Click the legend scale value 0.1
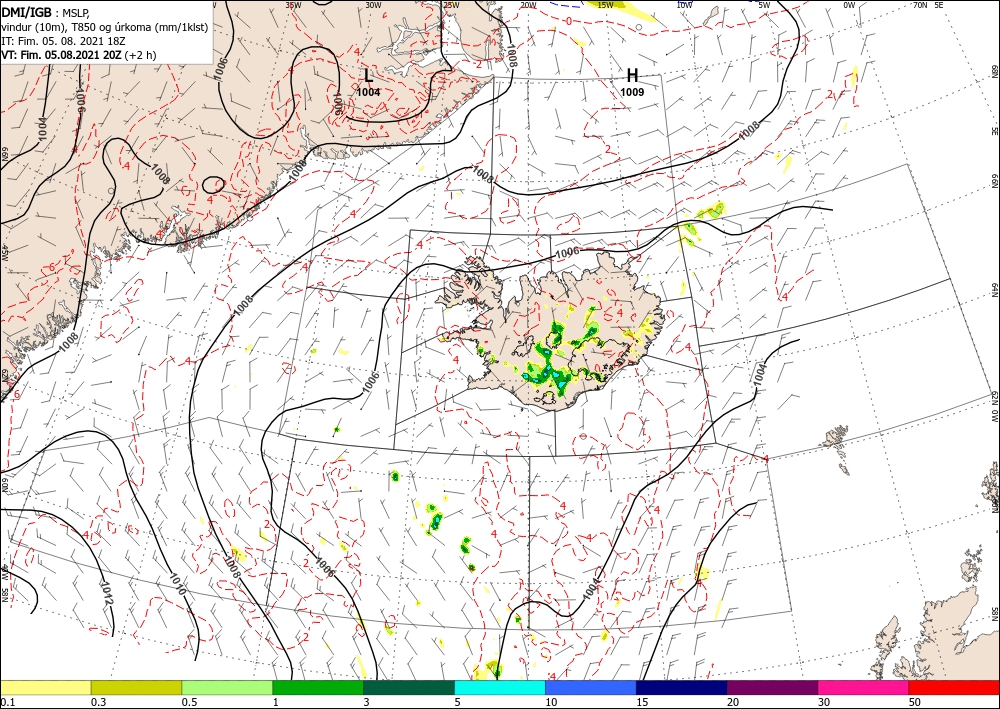 [x=7, y=702]
